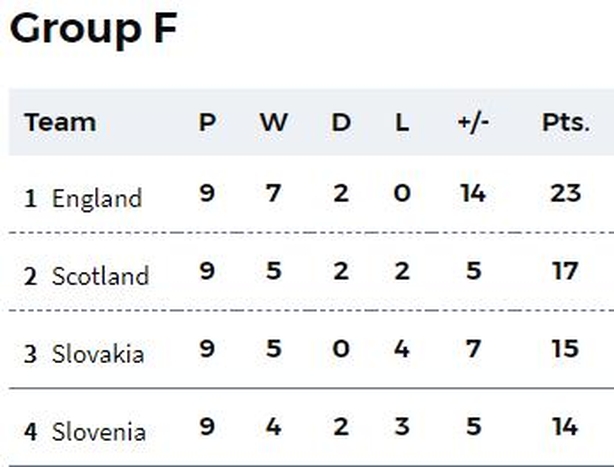The width and height of the screenshot is (614, 467).
Task: Select the L column header
Action: pyautogui.click(x=402, y=122)
